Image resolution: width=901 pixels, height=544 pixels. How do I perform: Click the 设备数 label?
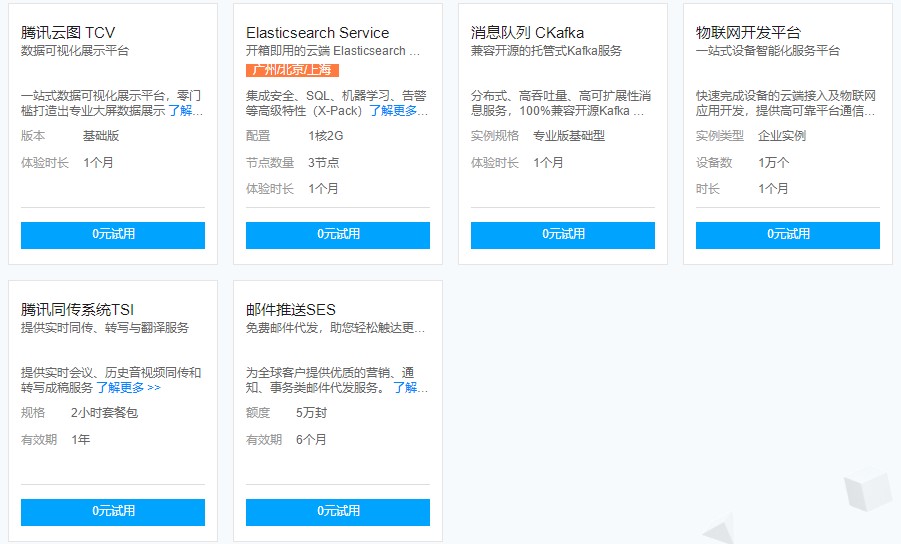(714, 163)
